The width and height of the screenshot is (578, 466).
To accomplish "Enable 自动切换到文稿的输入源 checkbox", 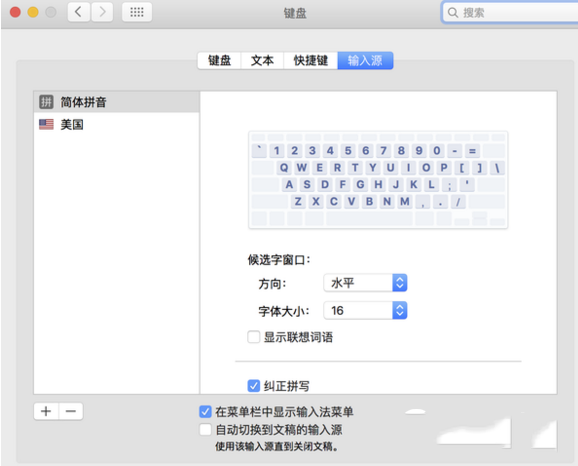I will (205, 430).
